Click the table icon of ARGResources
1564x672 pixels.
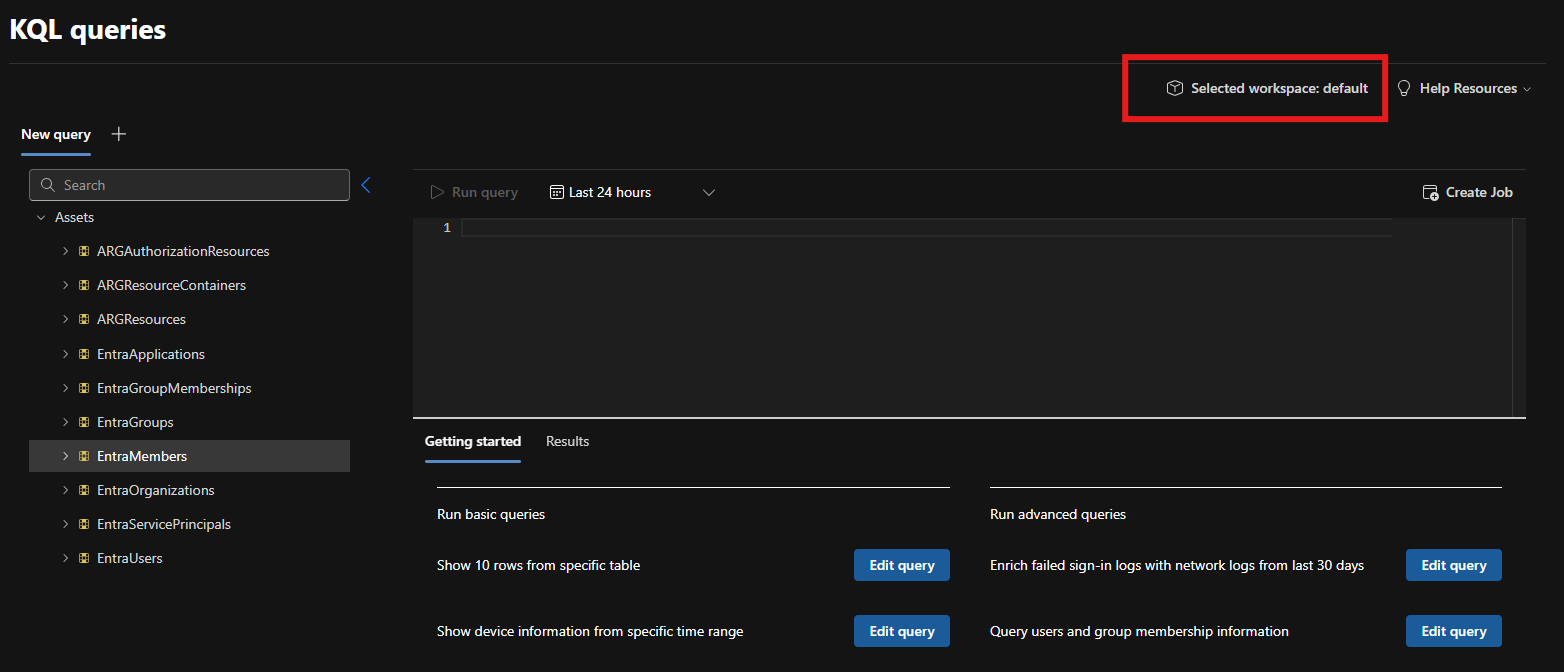[x=85, y=319]
